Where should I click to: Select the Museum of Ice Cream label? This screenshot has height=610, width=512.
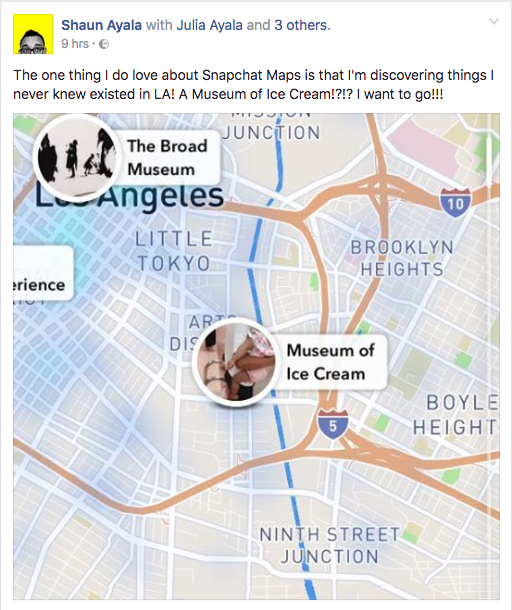coord(331,362)
